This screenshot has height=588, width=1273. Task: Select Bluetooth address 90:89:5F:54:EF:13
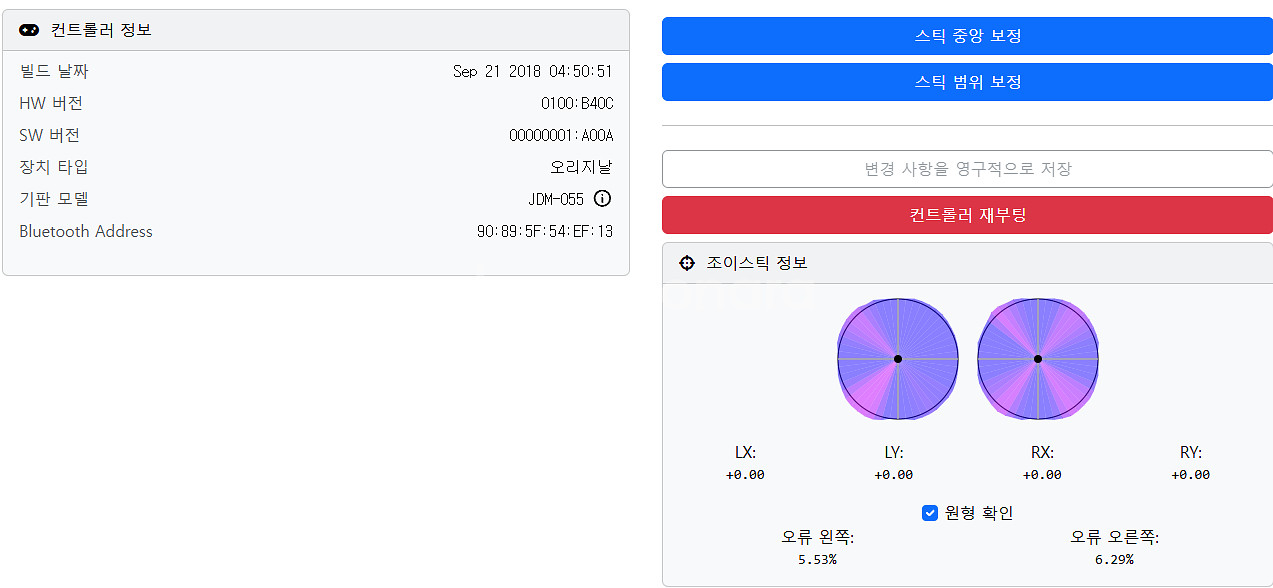(x=545, y=232)
